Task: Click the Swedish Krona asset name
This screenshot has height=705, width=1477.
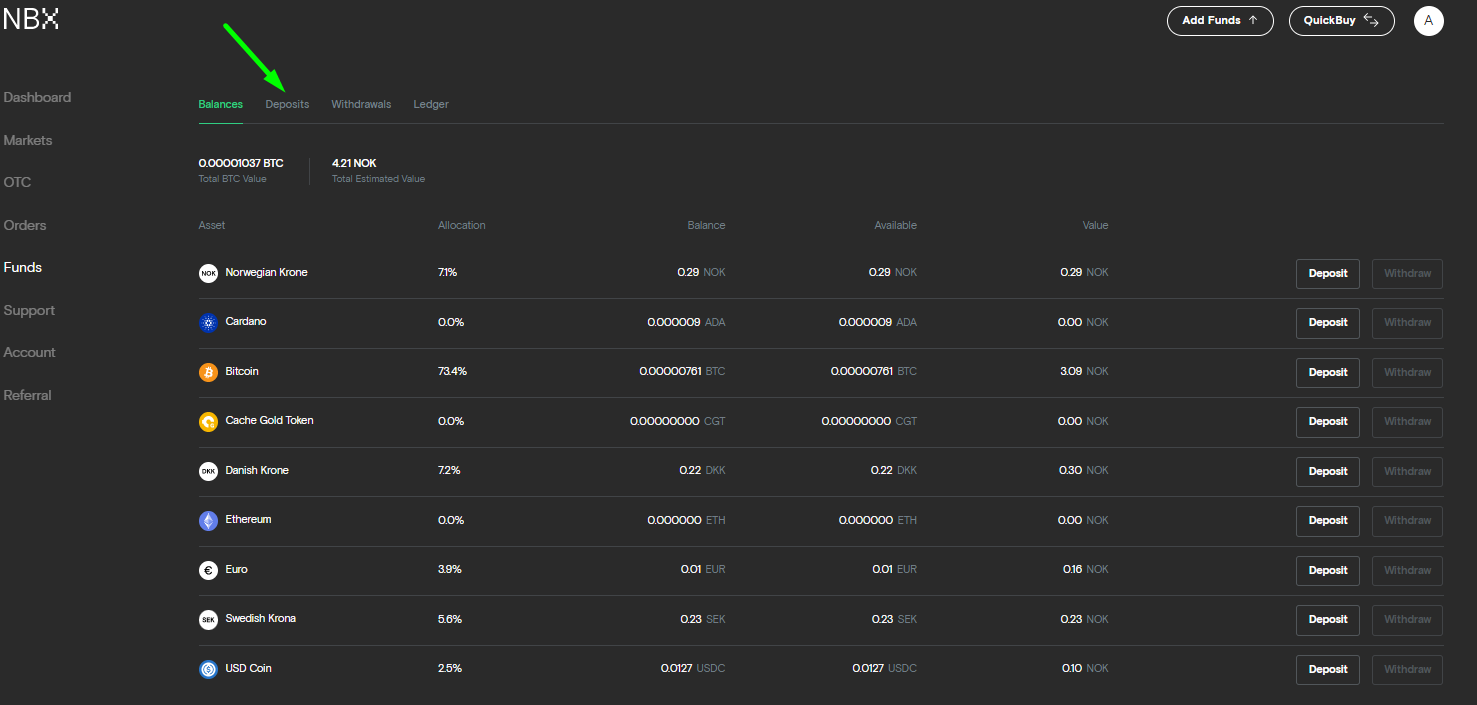Action: click(x=260, y=618)
